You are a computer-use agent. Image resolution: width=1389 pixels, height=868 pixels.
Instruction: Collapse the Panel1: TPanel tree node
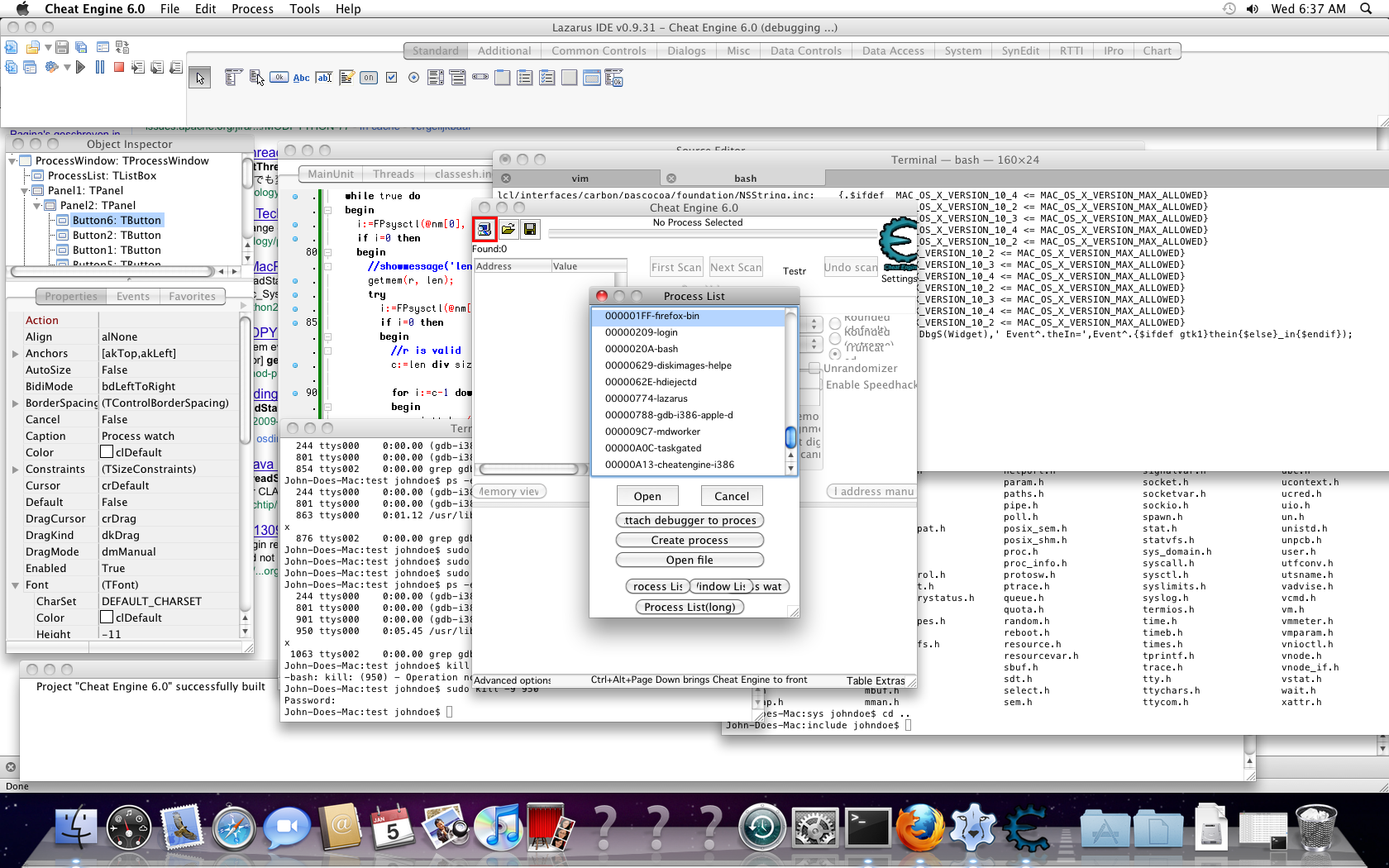tap(25, 191)
